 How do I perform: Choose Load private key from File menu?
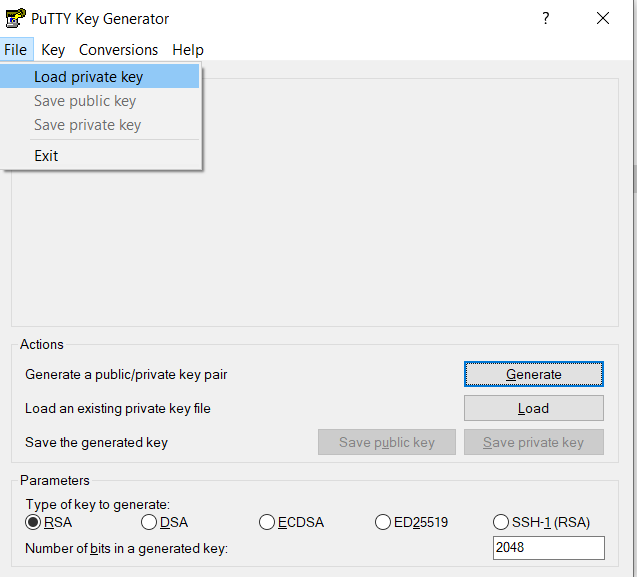point(88,77)
